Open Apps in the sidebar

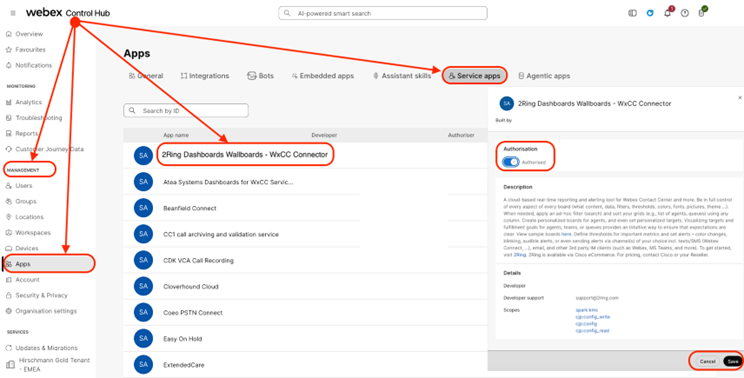pos(49,264)
